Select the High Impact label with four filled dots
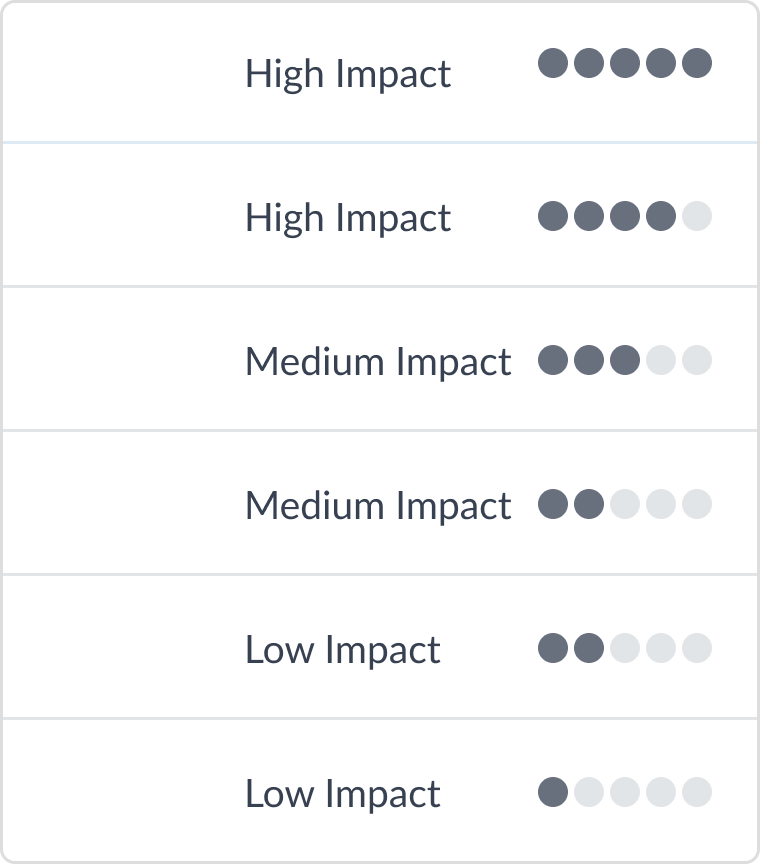 [x=348, y=217]
